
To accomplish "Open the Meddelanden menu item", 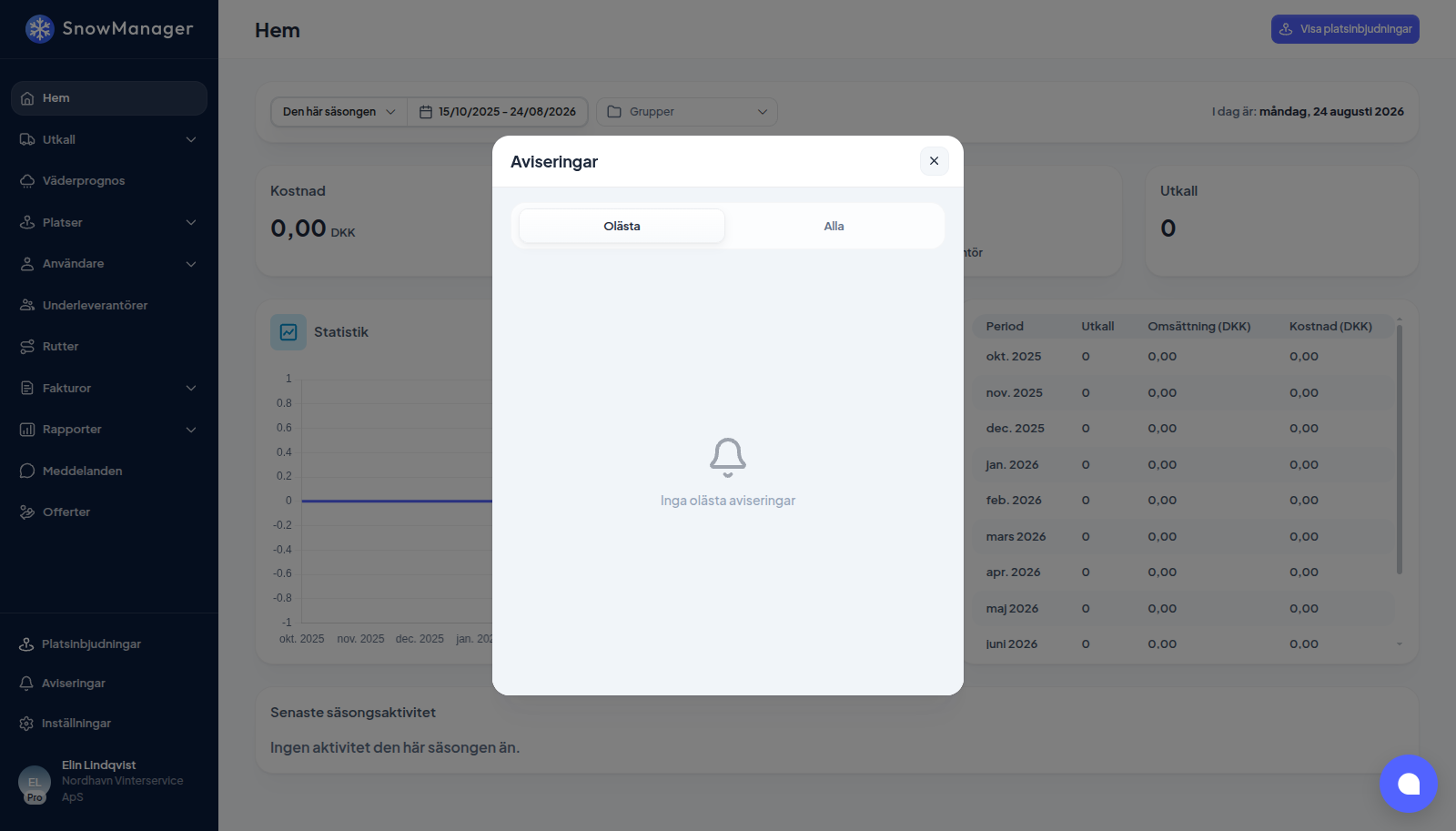I will point(109,471).
